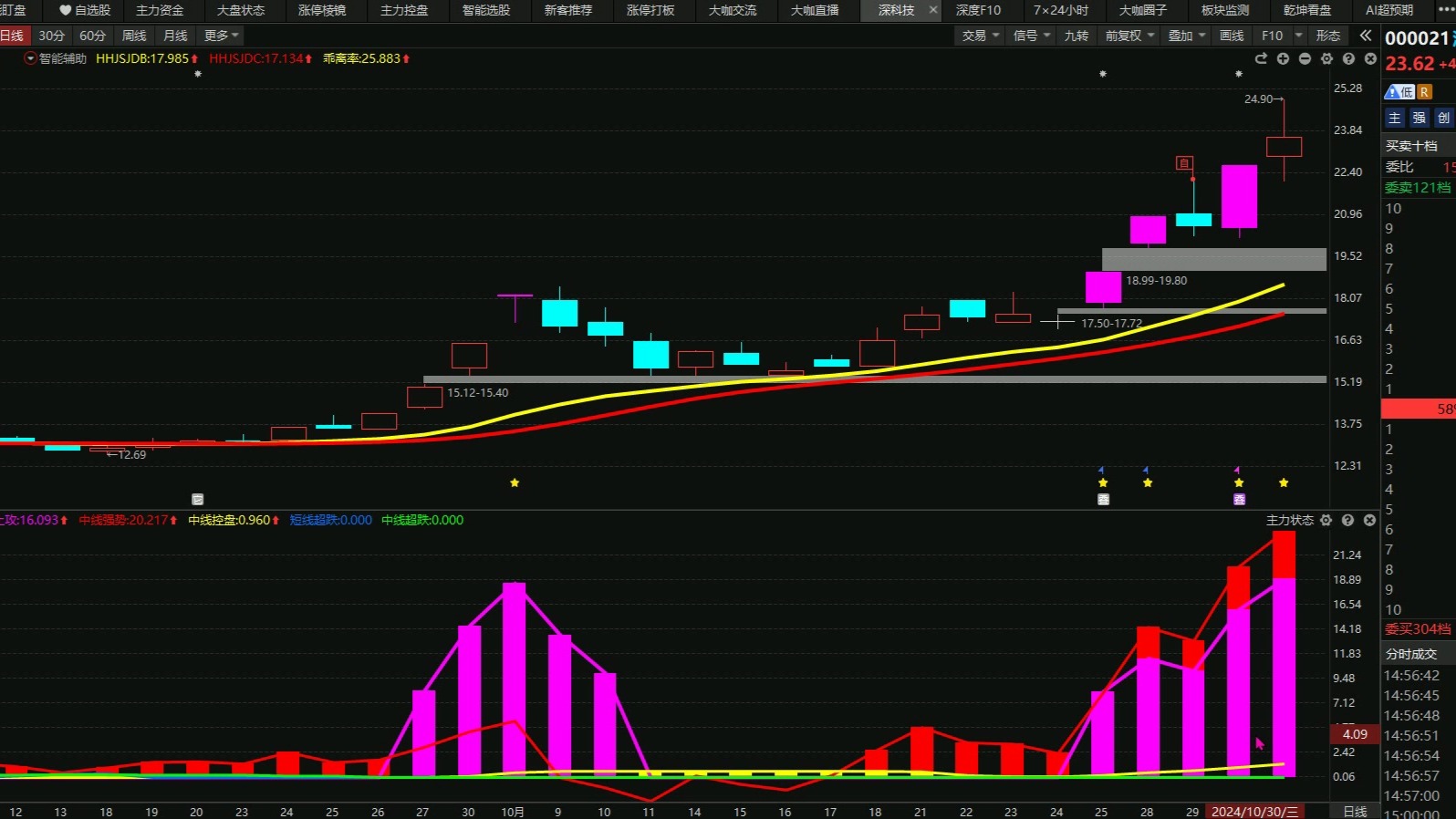Toggle 九转 indicator
This screenshot has width=1456, height=819.
[x=1076, y=36]
